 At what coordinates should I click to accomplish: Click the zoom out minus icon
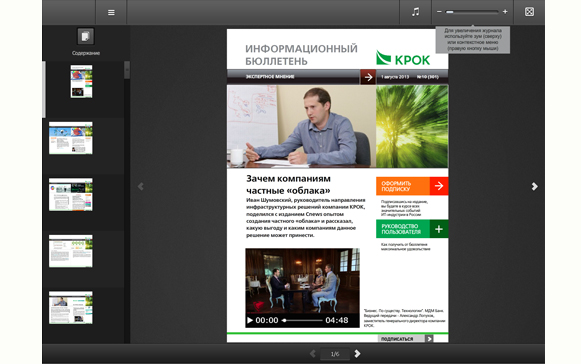tap(439, 12)
